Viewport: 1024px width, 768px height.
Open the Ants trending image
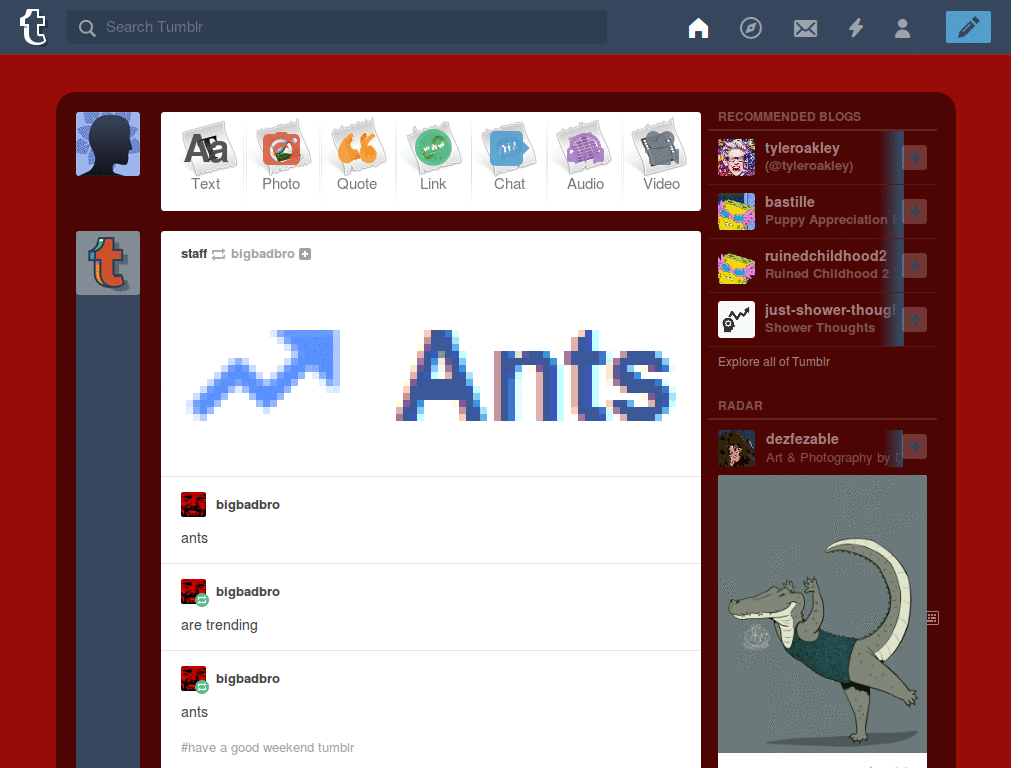[x=431, y=376]
